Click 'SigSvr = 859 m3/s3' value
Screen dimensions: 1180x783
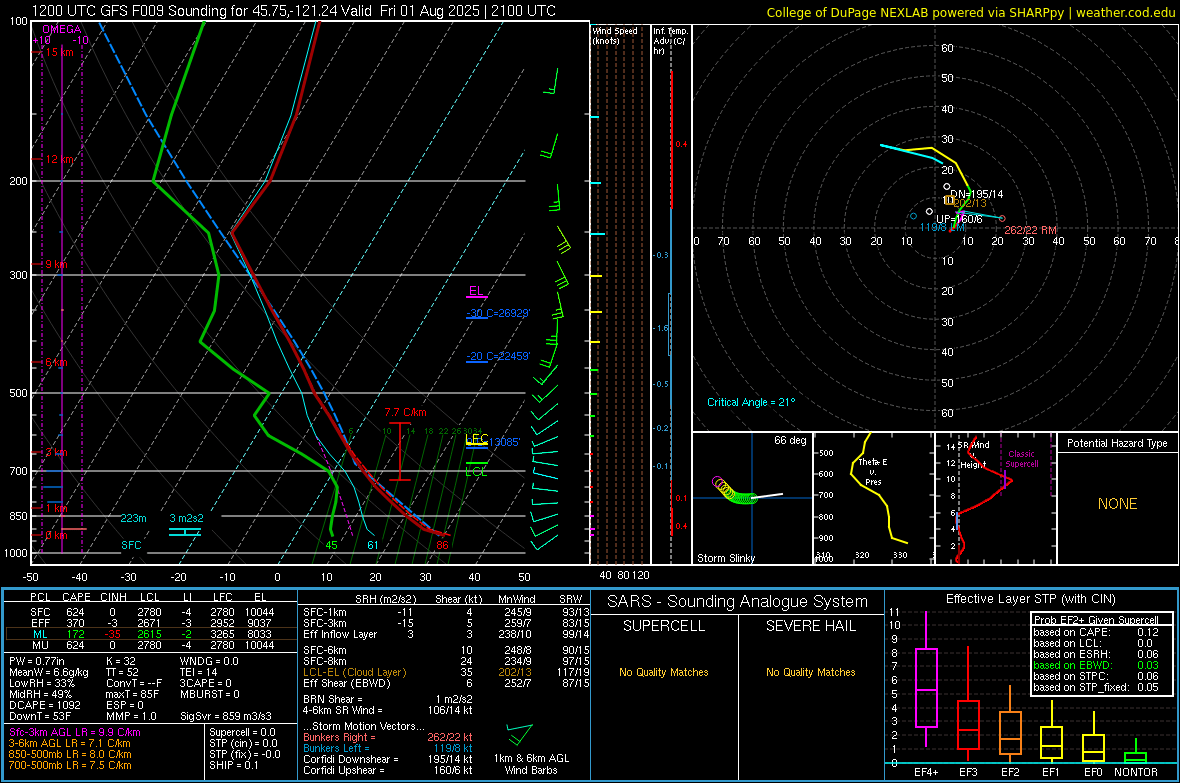(226, 716)
